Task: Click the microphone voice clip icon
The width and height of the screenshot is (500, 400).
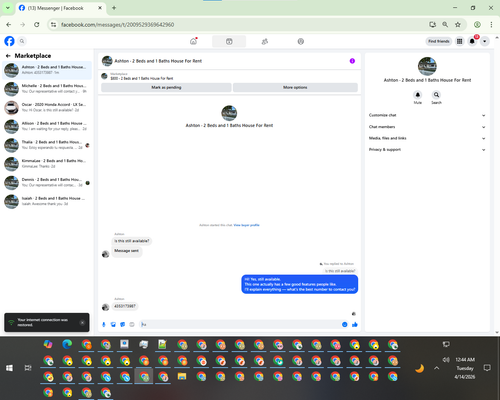Action: (x=104, y=324)
